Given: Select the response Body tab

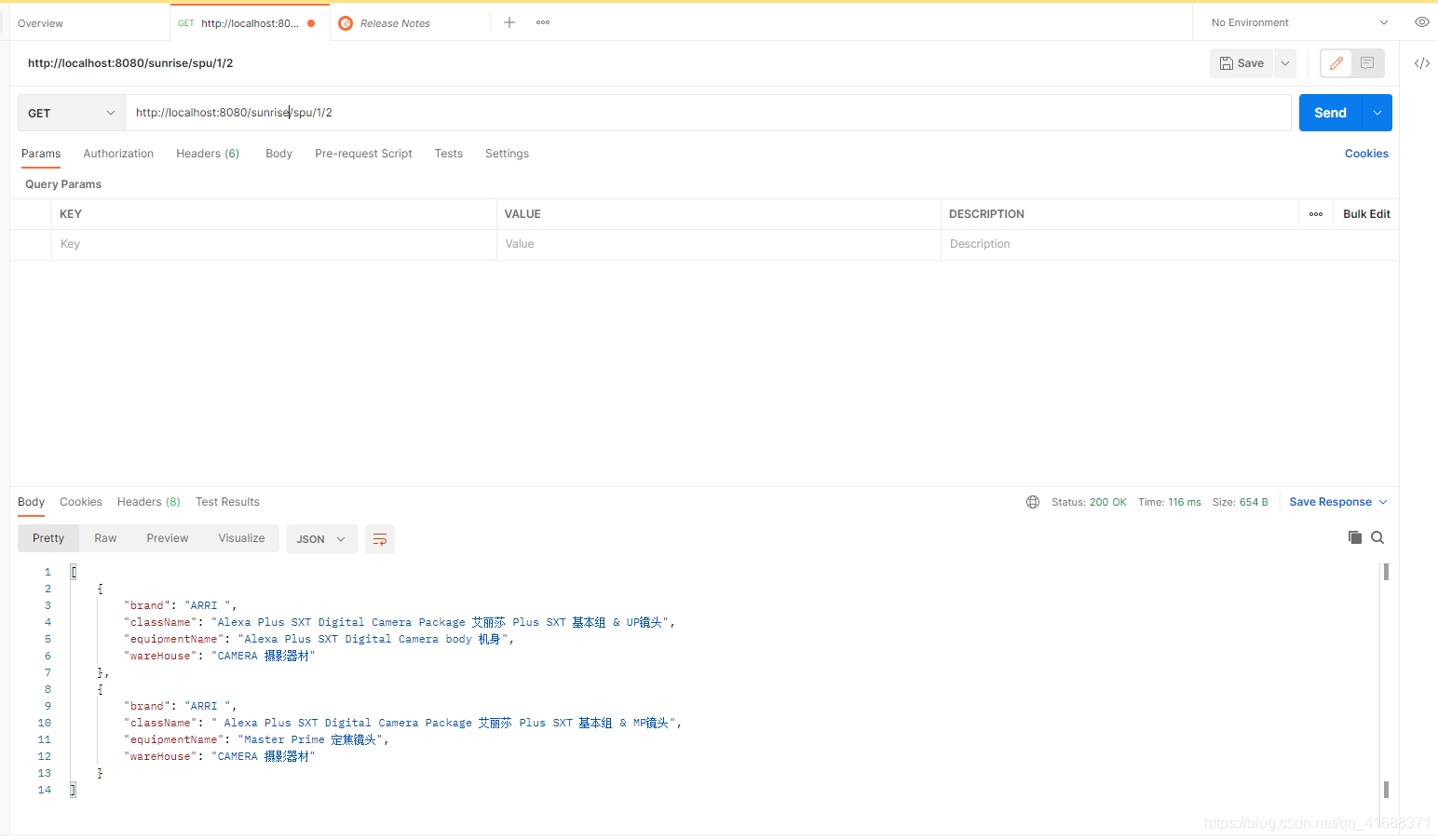Looking at the screenshot, I should pos(31,502).
